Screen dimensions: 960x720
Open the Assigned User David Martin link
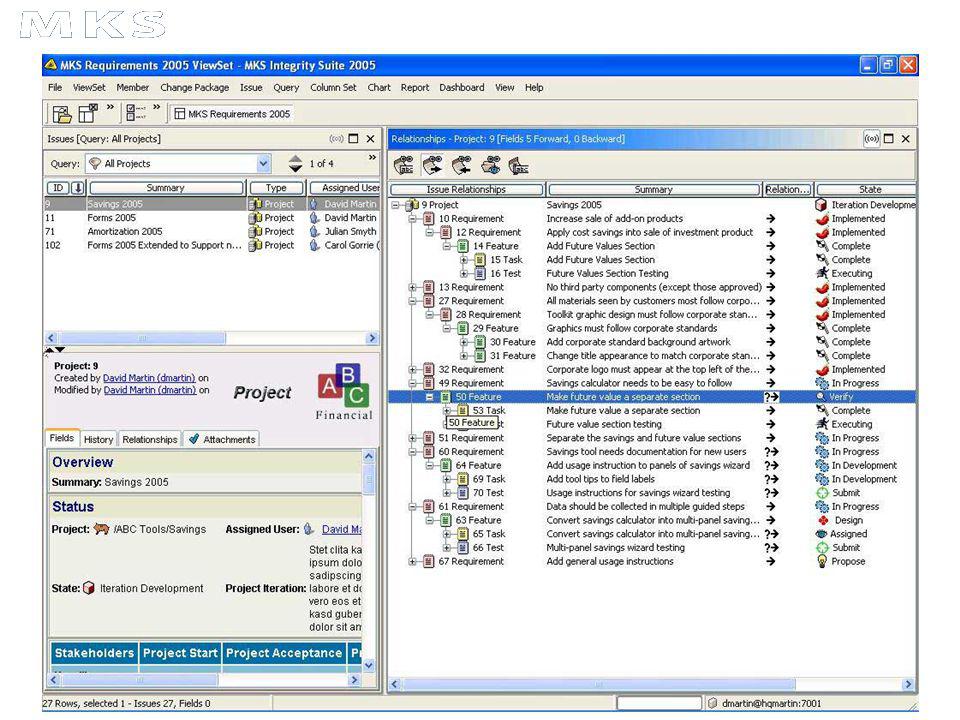(x=342, y=530)
